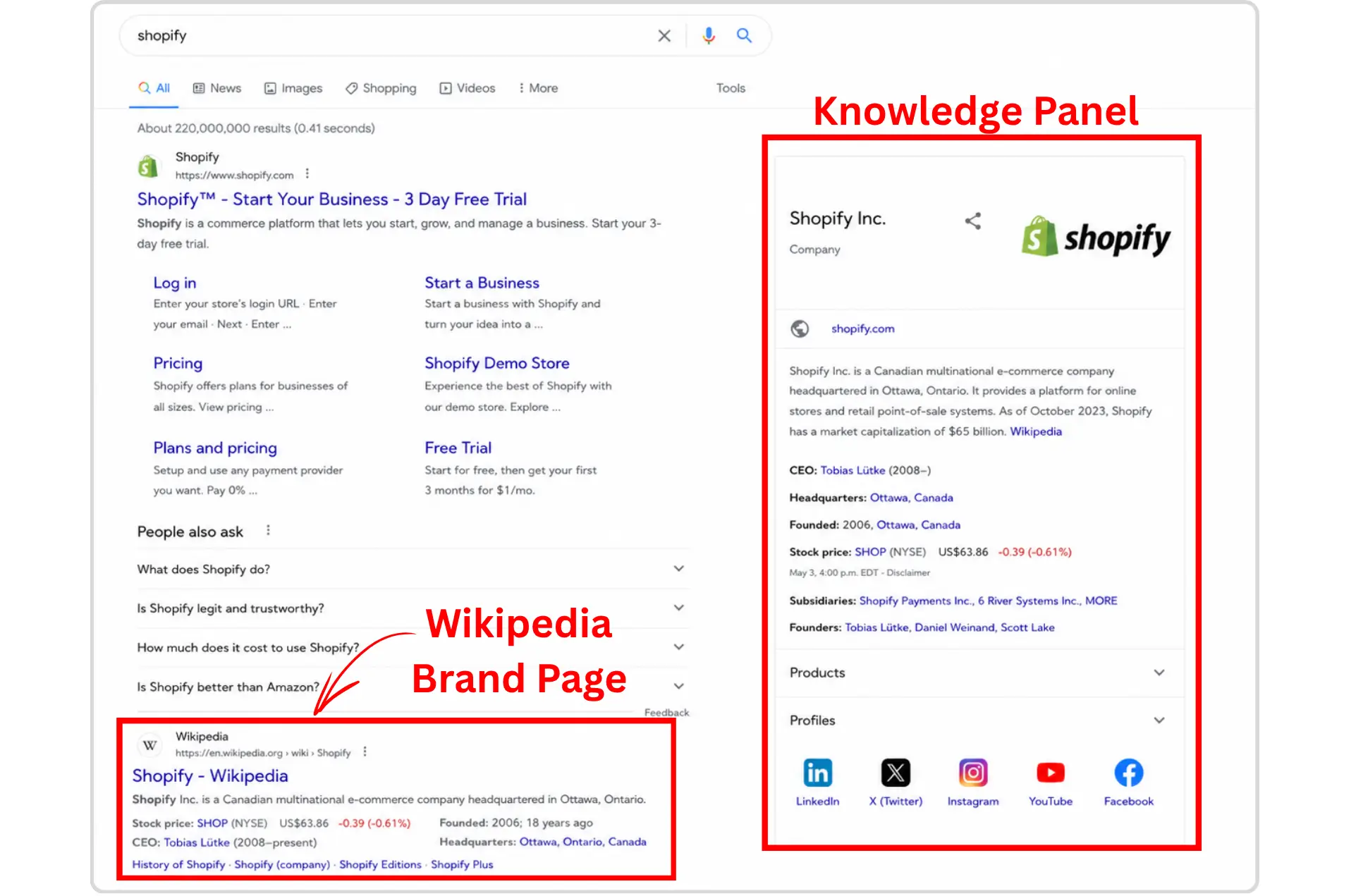Viewport: 1356px width, 896px height.
Task: Switch to the News tab
Action: point(217,88)
